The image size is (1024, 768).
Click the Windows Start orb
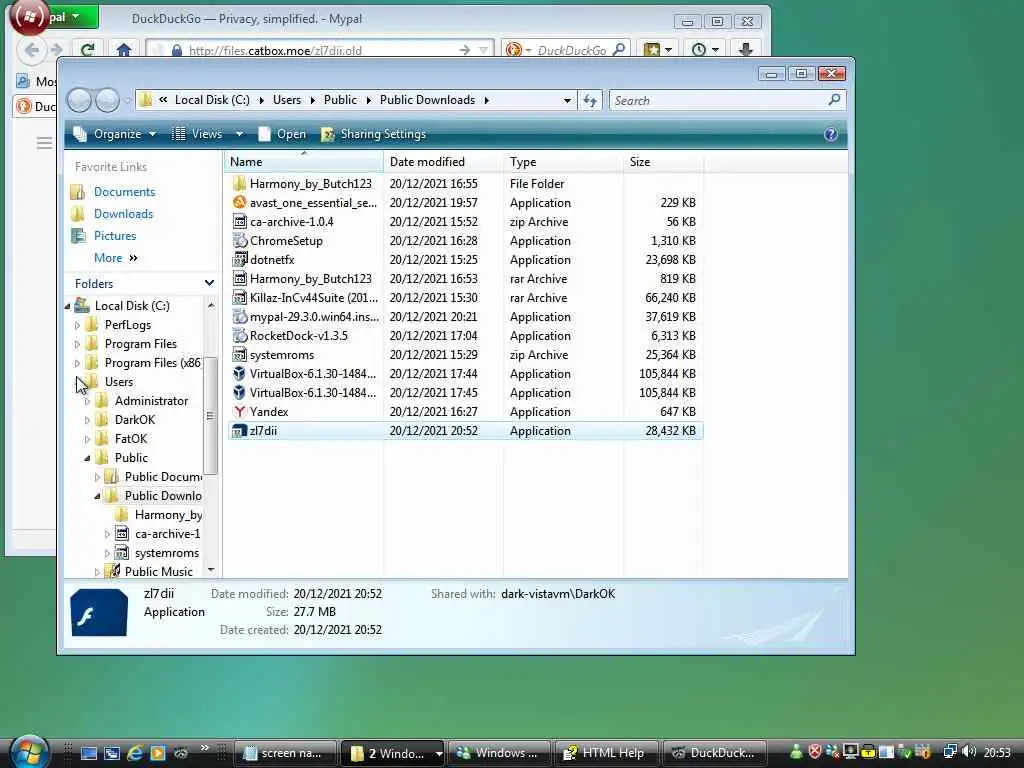29,751
